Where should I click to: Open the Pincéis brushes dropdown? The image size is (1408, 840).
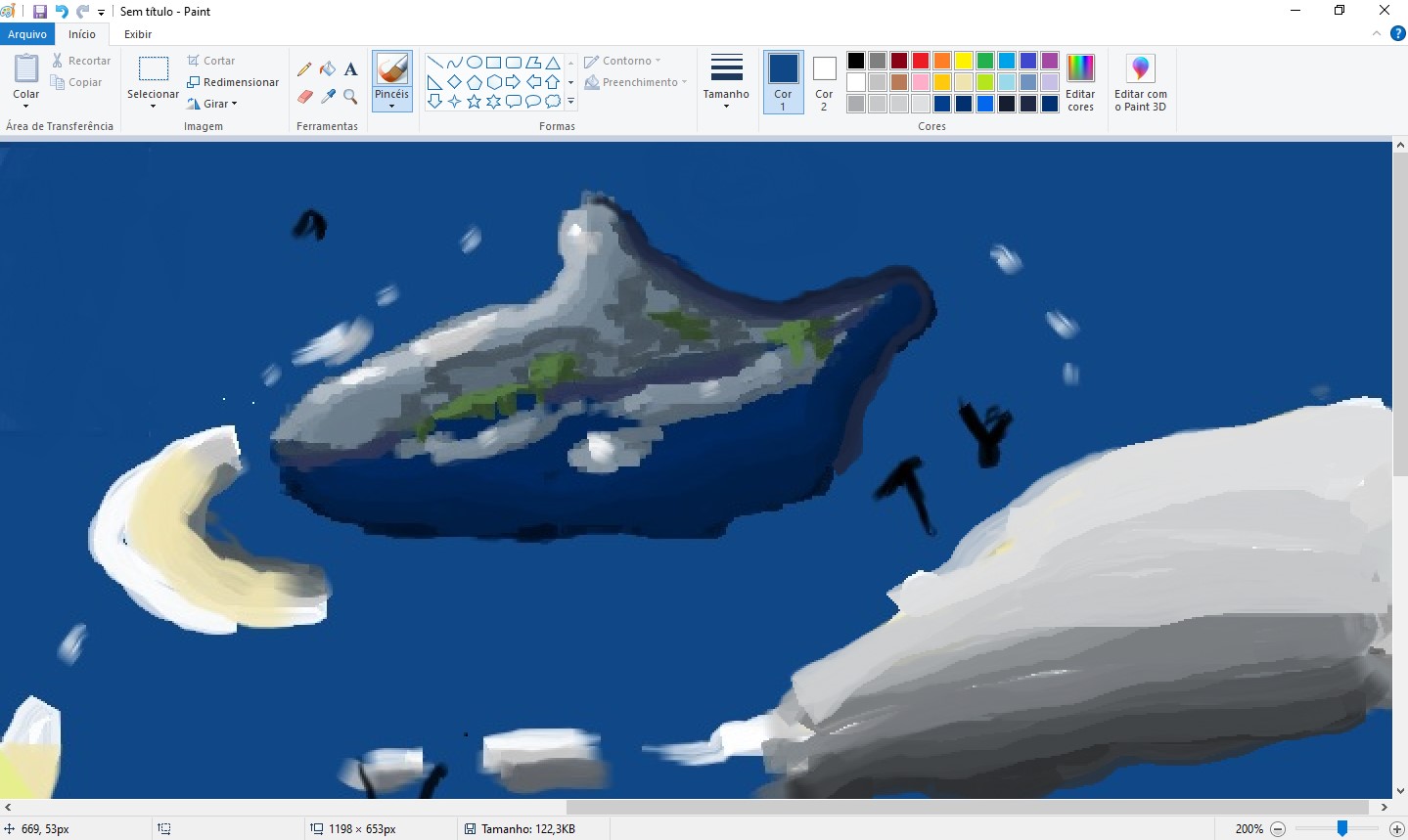pos(391,100)
